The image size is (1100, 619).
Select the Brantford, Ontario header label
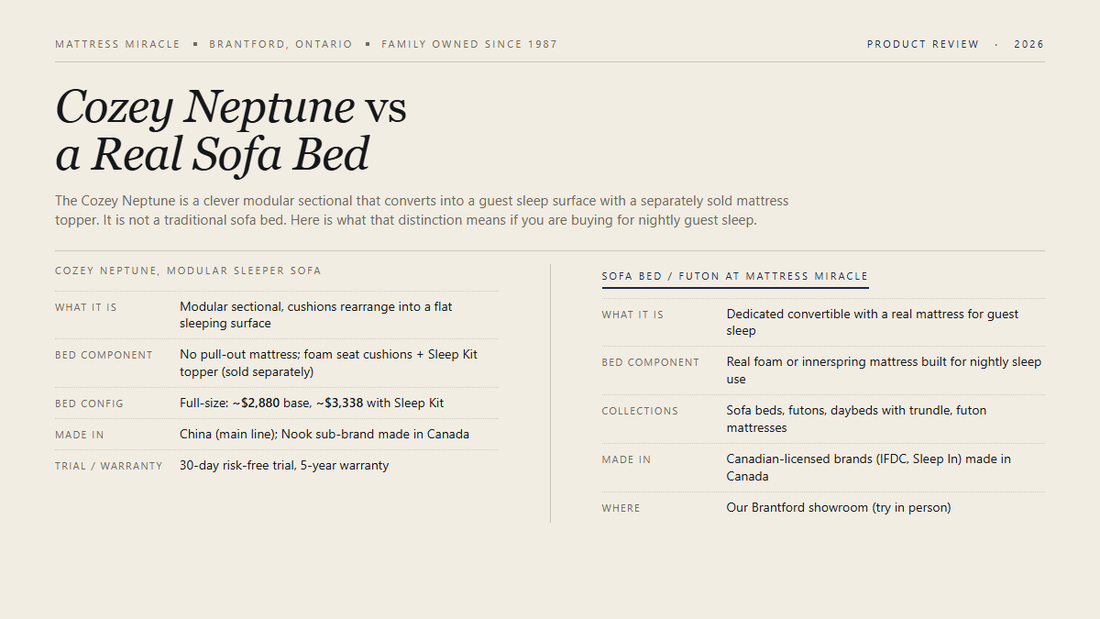(x=281, y=44)
